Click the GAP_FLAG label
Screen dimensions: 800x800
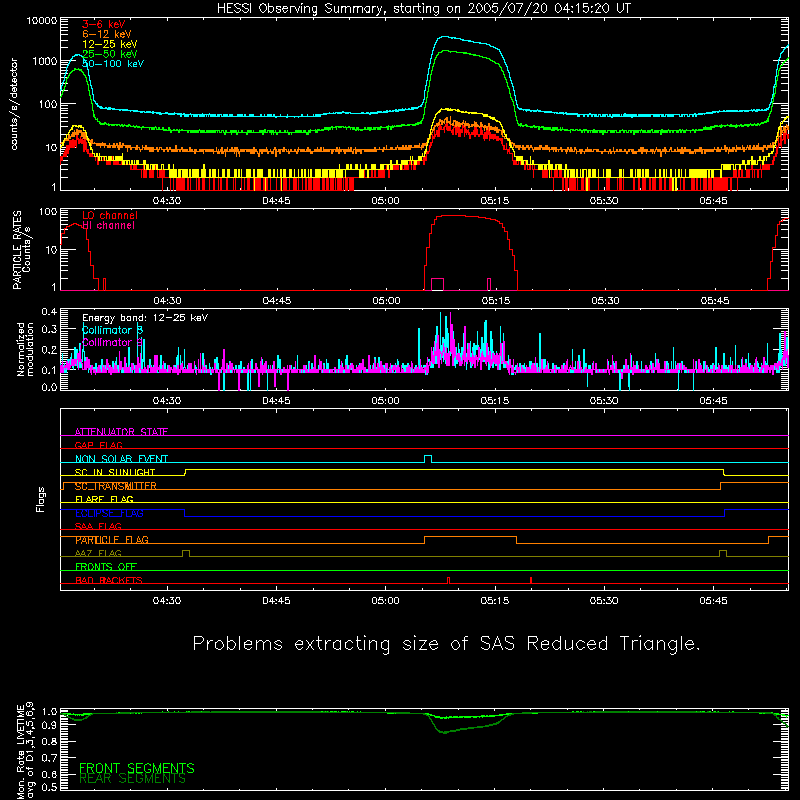point(98,445)
